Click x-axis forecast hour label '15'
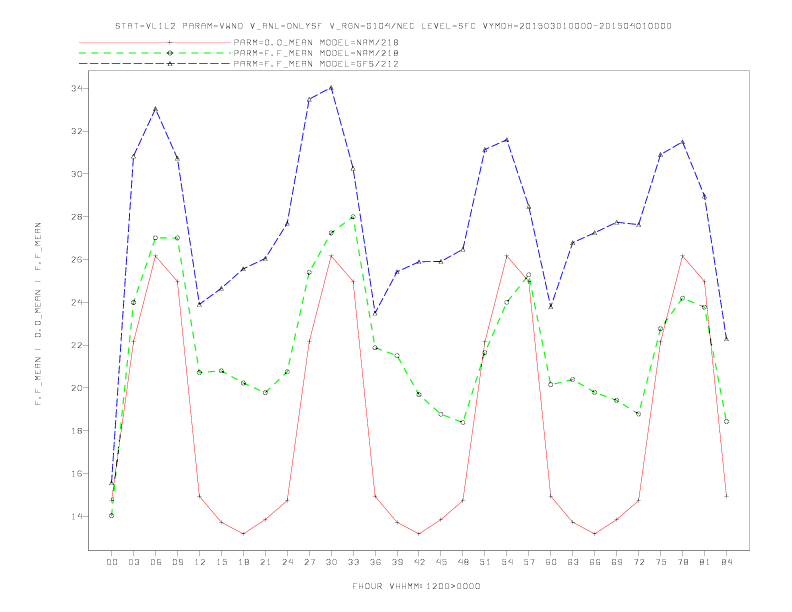The image size is (792, 612). (221, 562)
